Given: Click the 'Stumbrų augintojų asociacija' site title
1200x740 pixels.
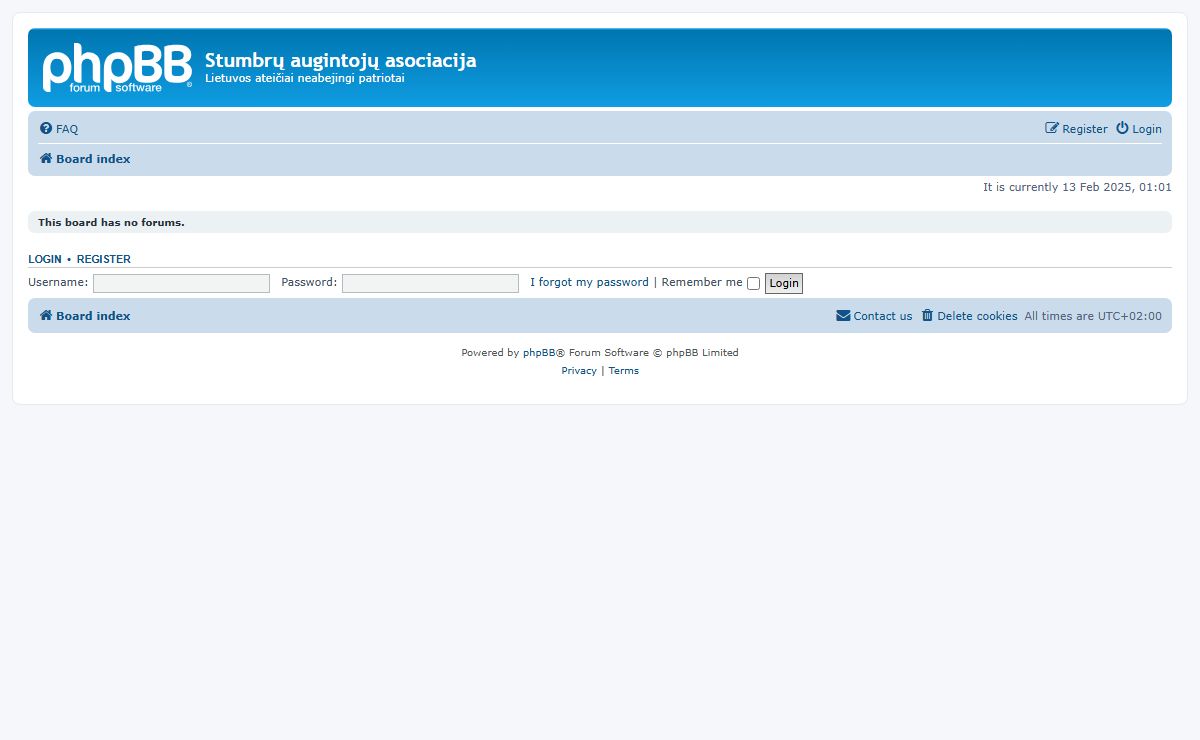Looking at the screenshot, I should click(341, 61).
